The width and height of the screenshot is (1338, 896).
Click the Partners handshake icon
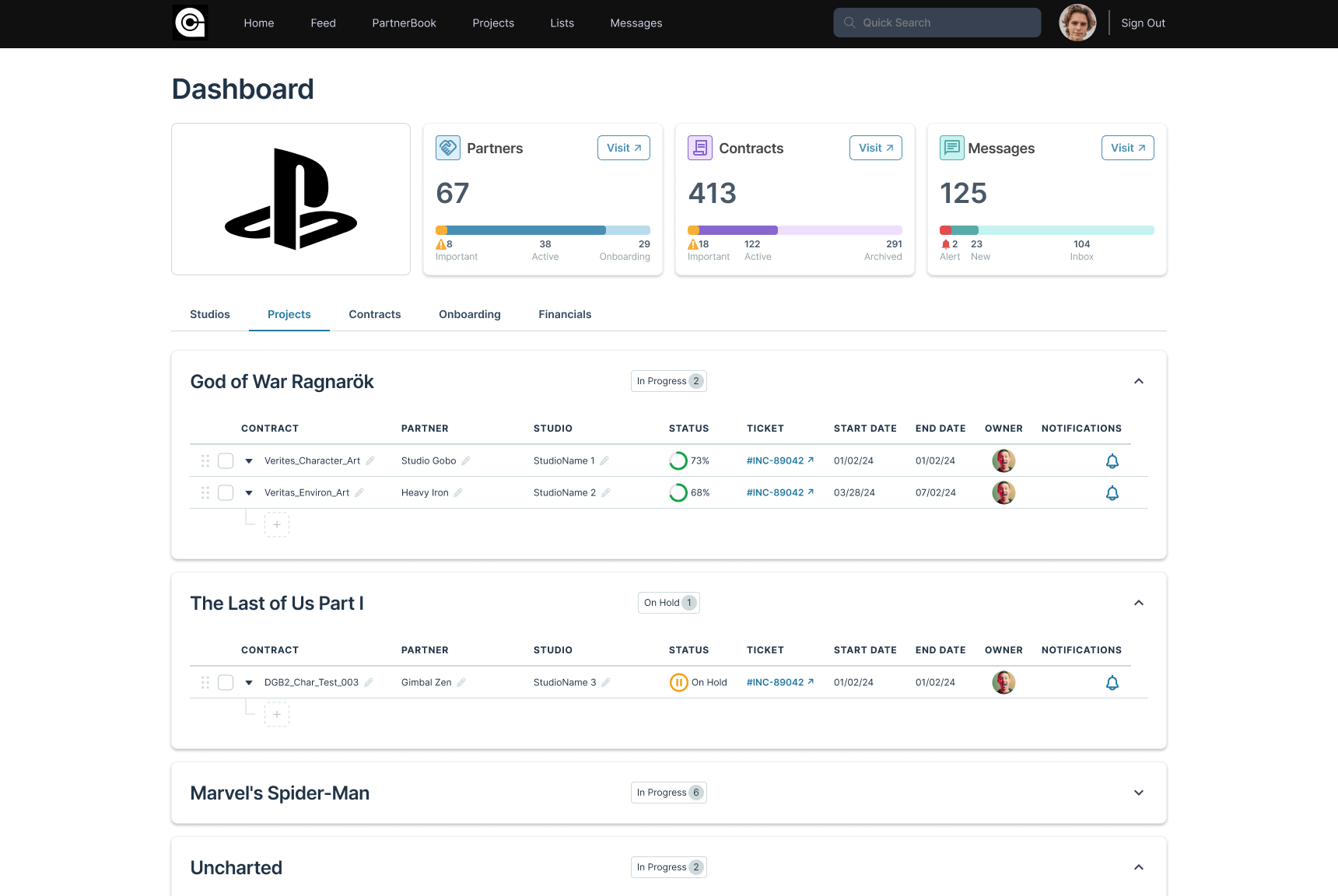pos(448,148)
